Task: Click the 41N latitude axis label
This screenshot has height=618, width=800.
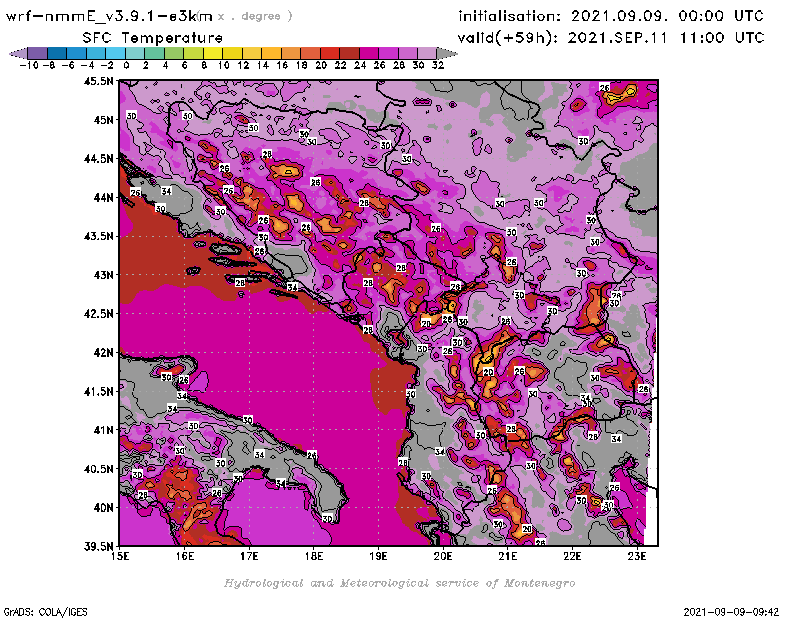Action: pyautogui.click(x=103, y=430)
